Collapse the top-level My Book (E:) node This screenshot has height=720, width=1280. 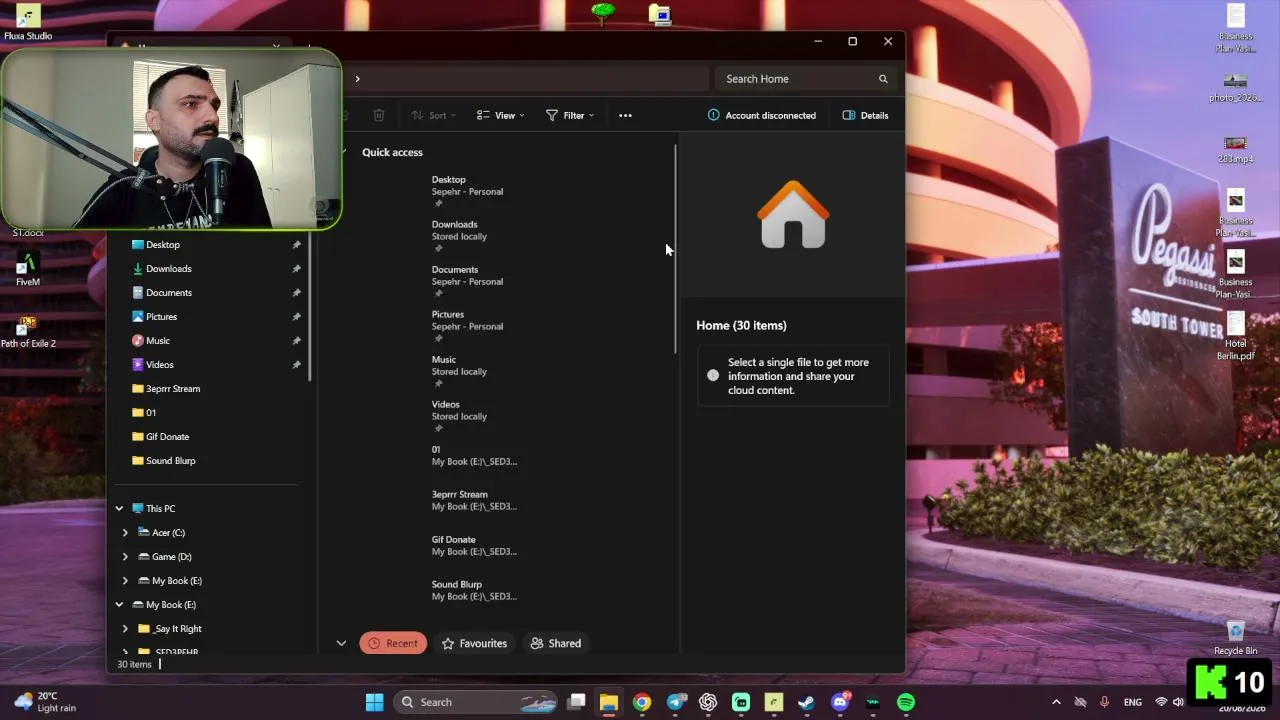119,605
